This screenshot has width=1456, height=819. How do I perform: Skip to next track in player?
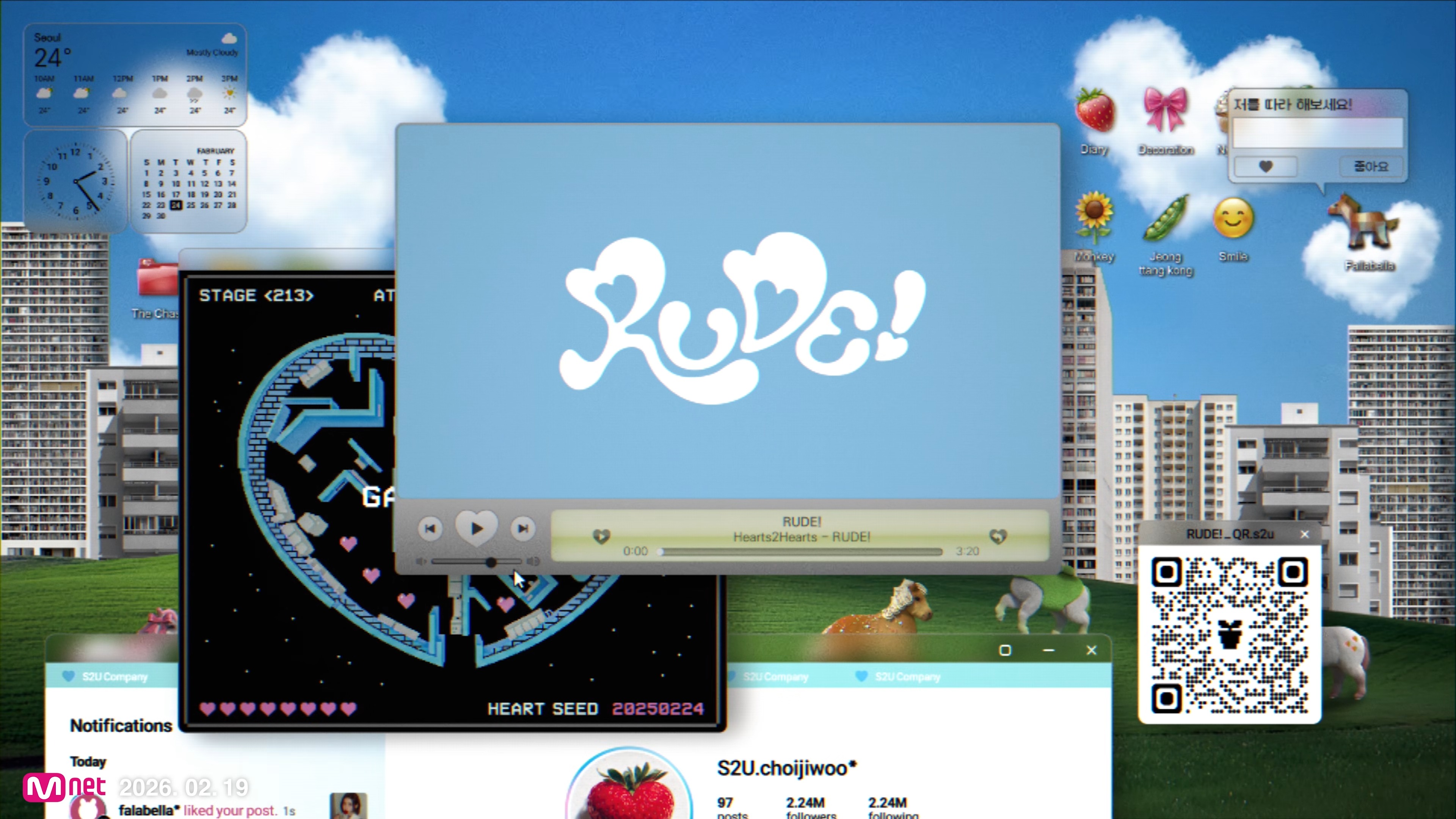click(523, 529)
